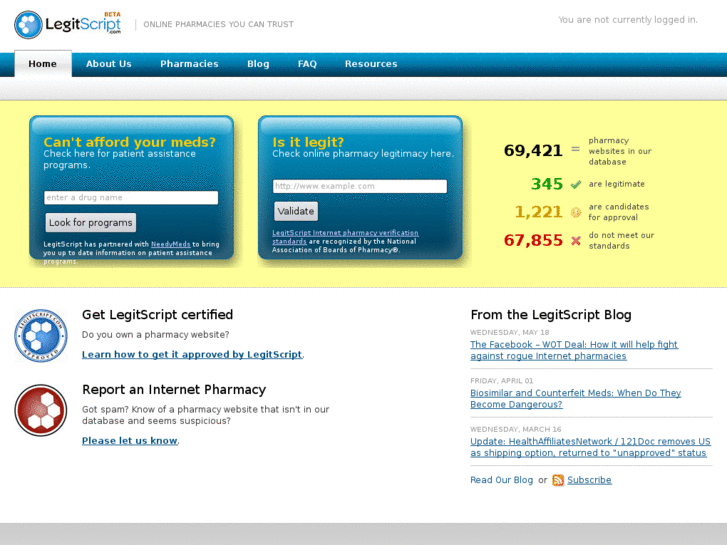Image resolution: width=727 pixels, height=545 pixels.
Task: Click the Look for programs button
Action: pos(91,223)
